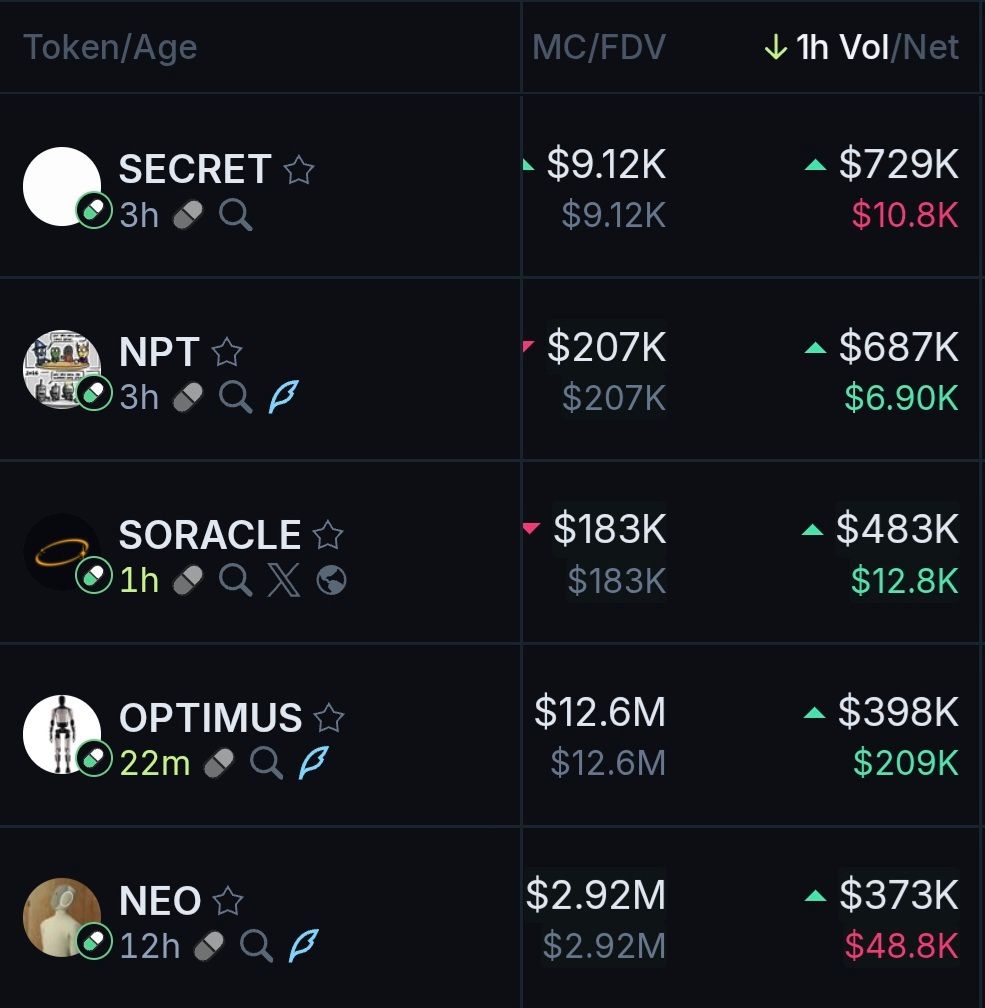Click the pill icon next to OPTIMUS age
Viewport: 985px width, 1008px height.
[218, 763]
